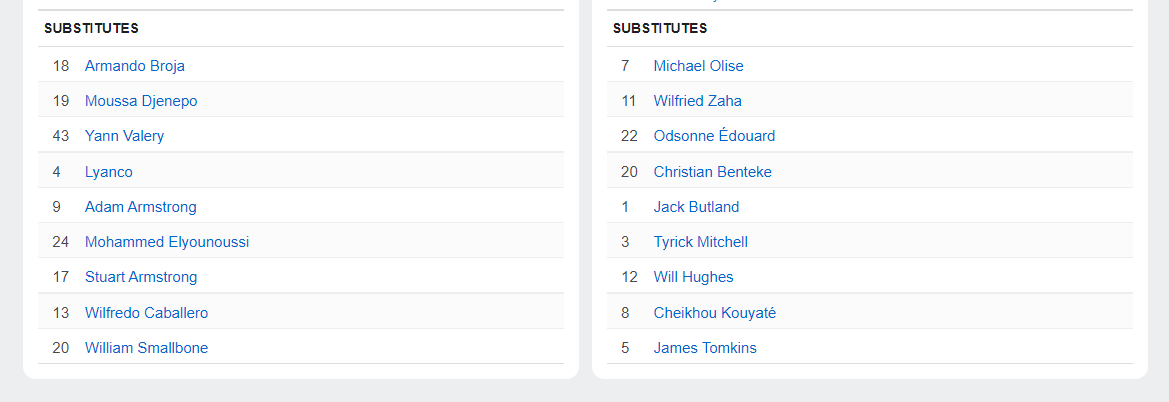Click Tyrick Mitchell's name
The width and height of the screenshot is (1169, 402).
click(700, 242)
